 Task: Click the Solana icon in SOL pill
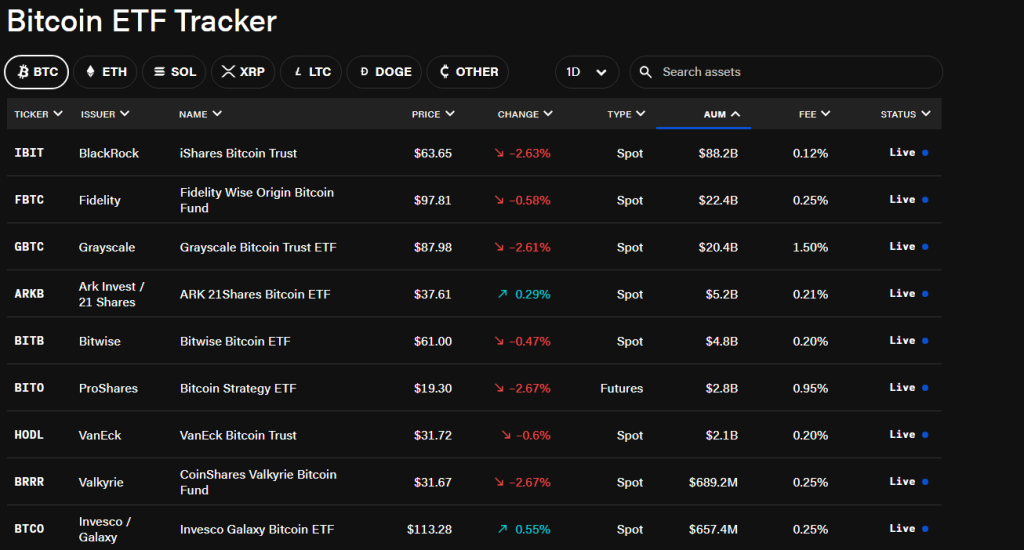[x=158, y=72]
